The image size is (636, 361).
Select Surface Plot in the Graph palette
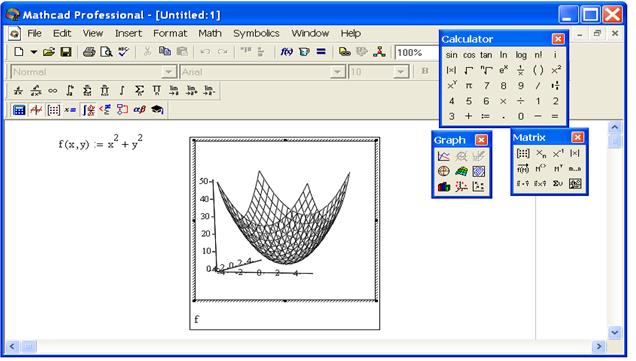point(461,171)
